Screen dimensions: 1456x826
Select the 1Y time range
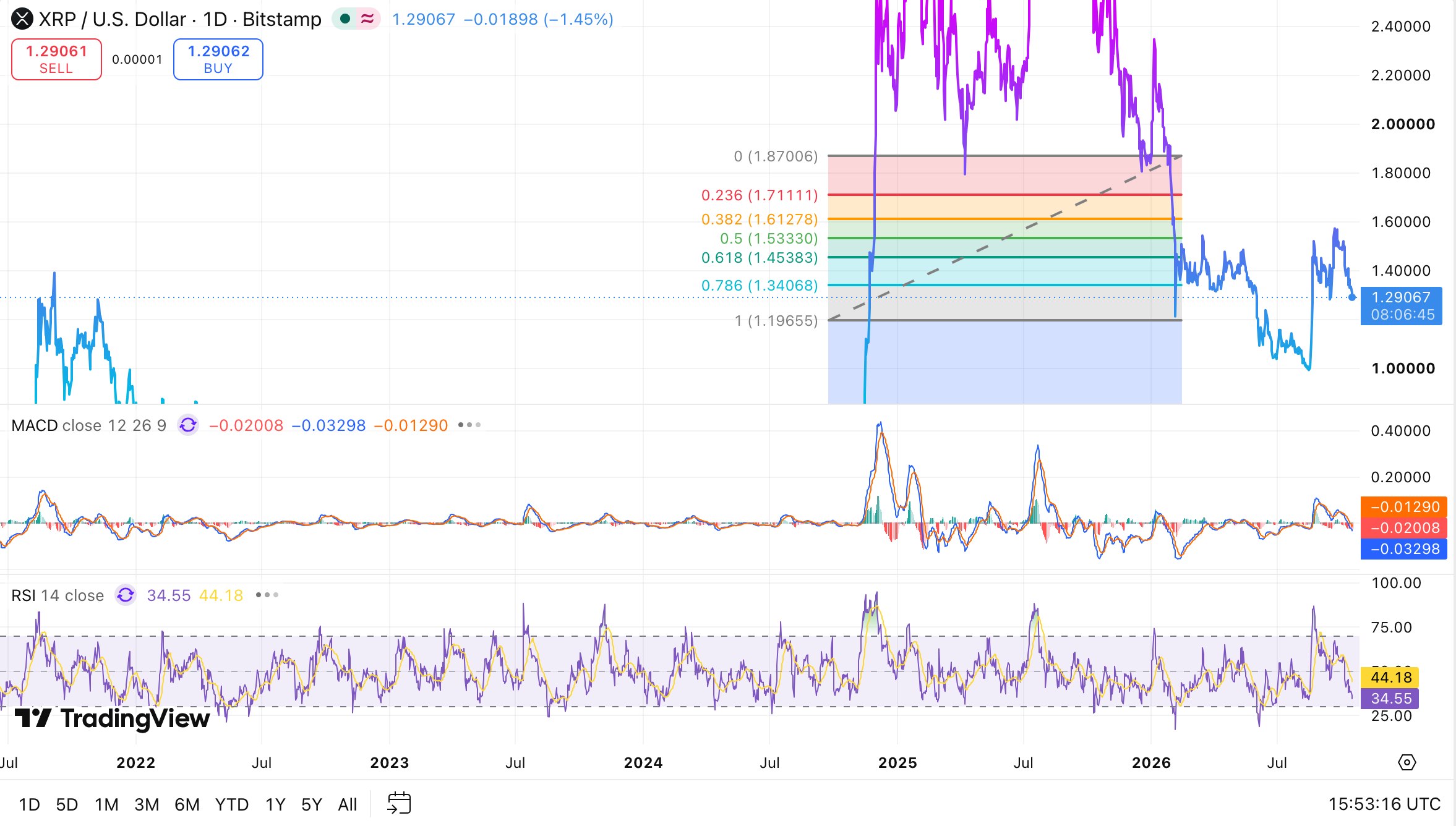pos(275,804)
